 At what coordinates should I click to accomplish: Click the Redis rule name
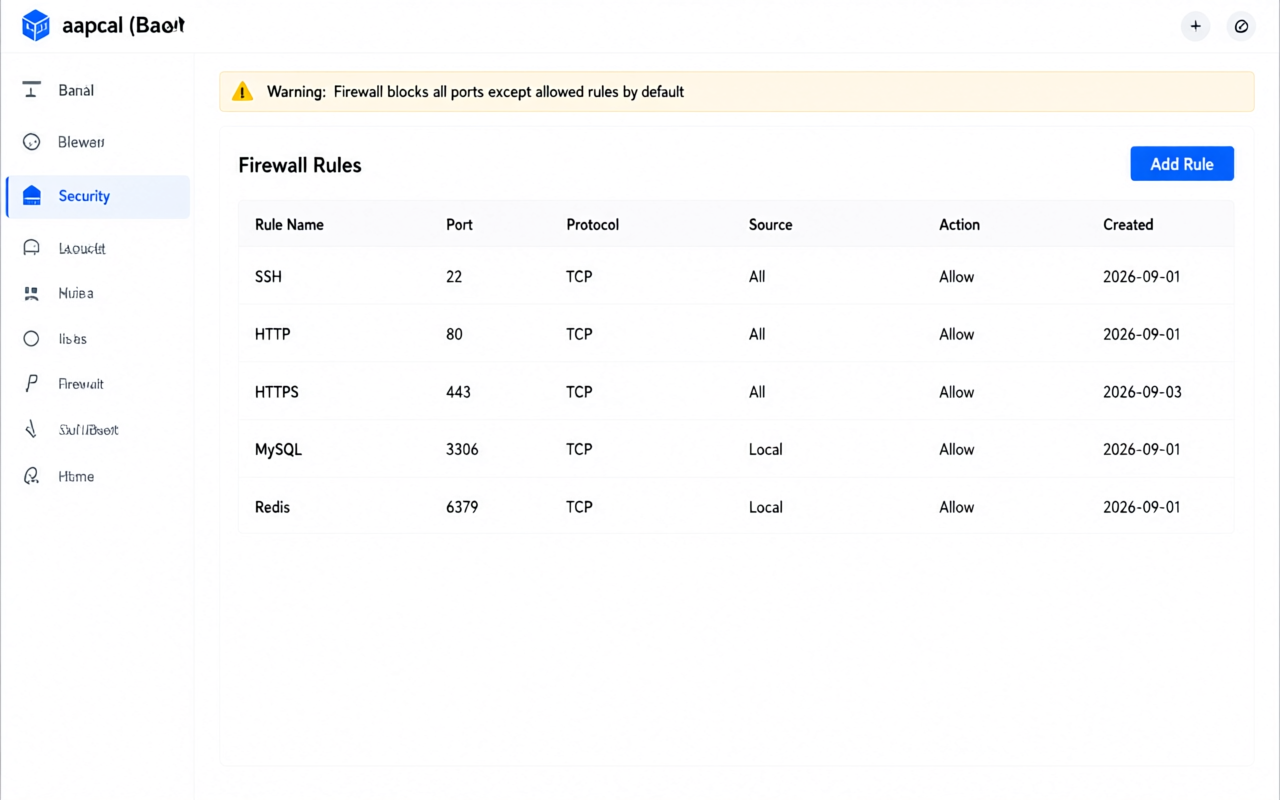tap(272, 507)
